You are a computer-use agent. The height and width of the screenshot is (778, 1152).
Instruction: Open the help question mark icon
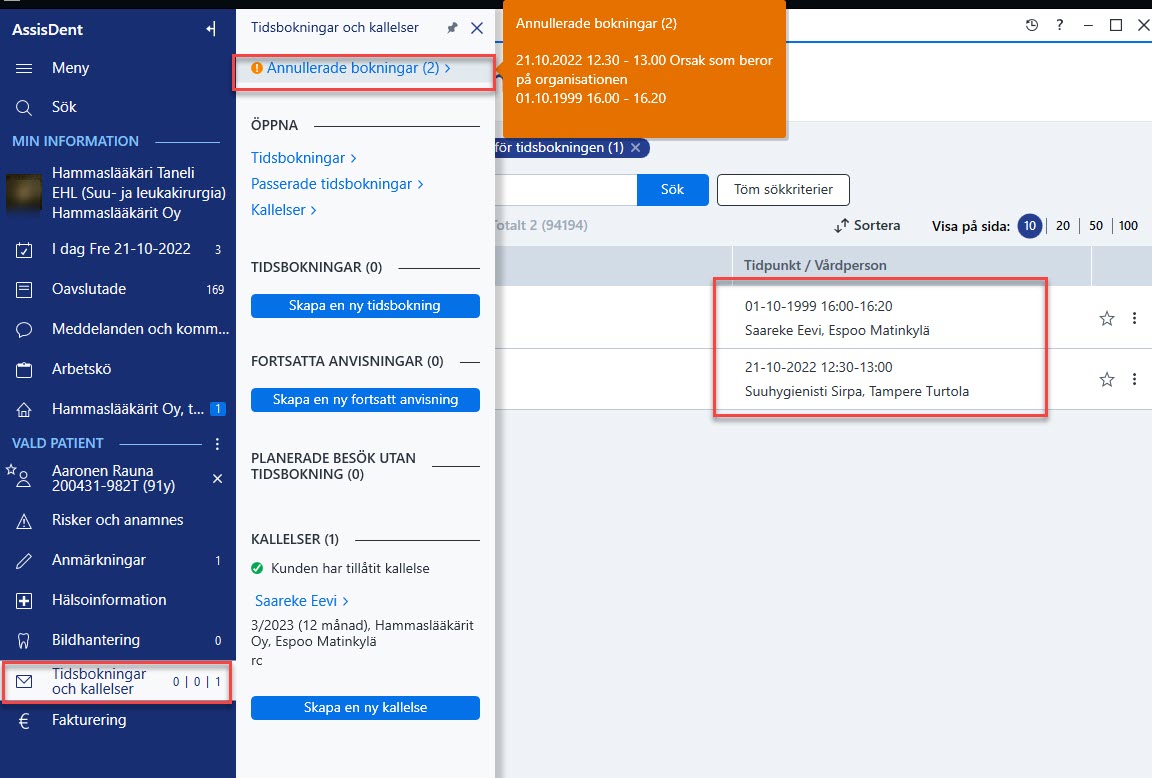pyautogui.click(x=1059, y=25)
